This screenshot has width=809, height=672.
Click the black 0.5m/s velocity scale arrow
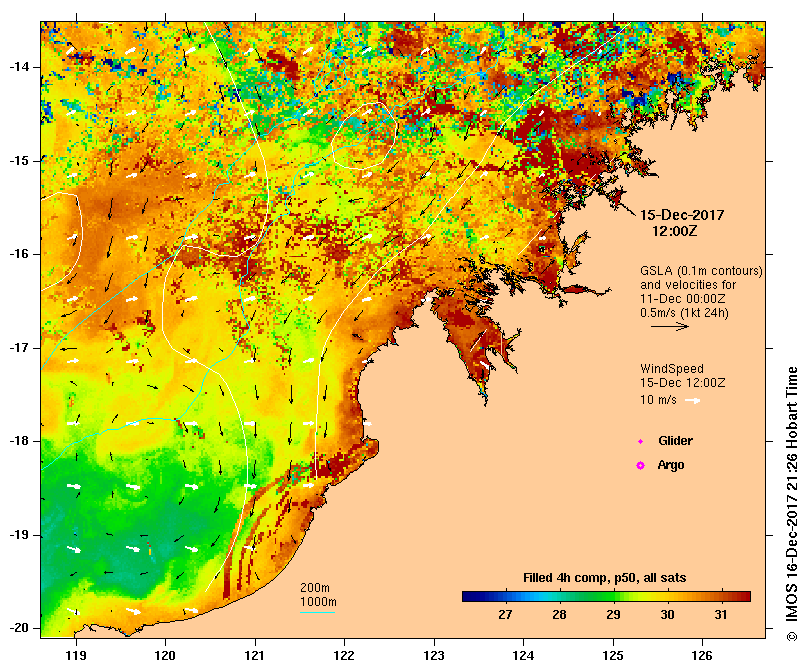tap(670, 326)
